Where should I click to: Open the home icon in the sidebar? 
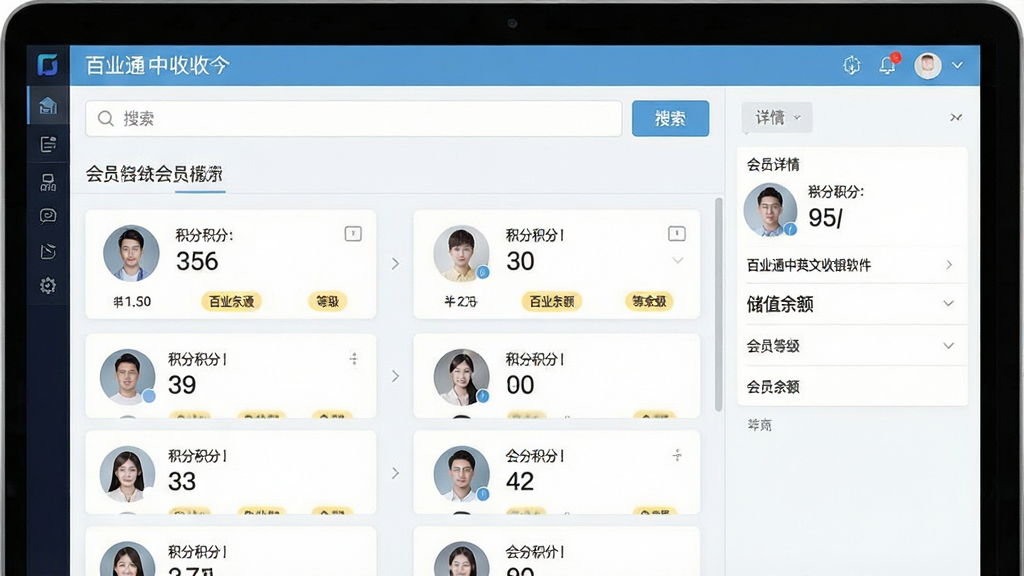48,106
